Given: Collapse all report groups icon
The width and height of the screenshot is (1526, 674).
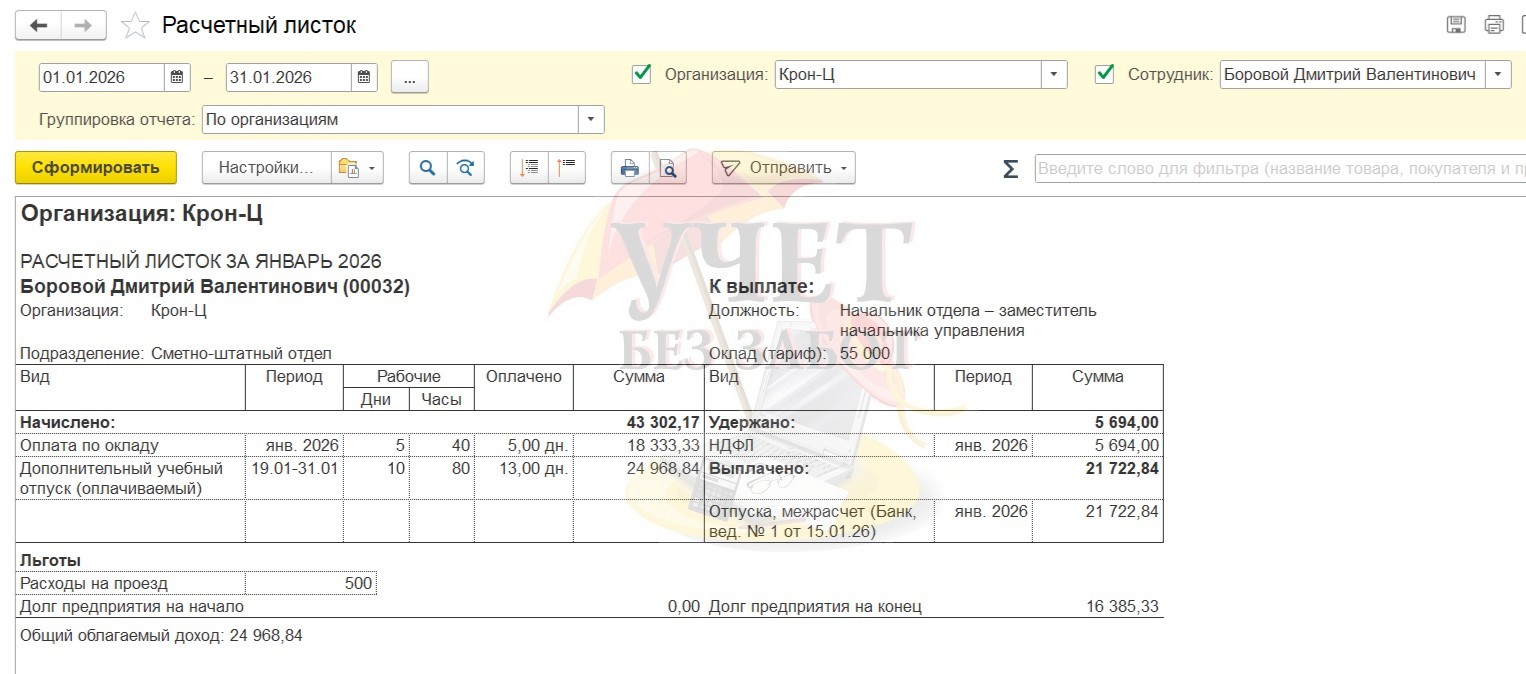Looking at the screenshot, I should tap(566, 168).
